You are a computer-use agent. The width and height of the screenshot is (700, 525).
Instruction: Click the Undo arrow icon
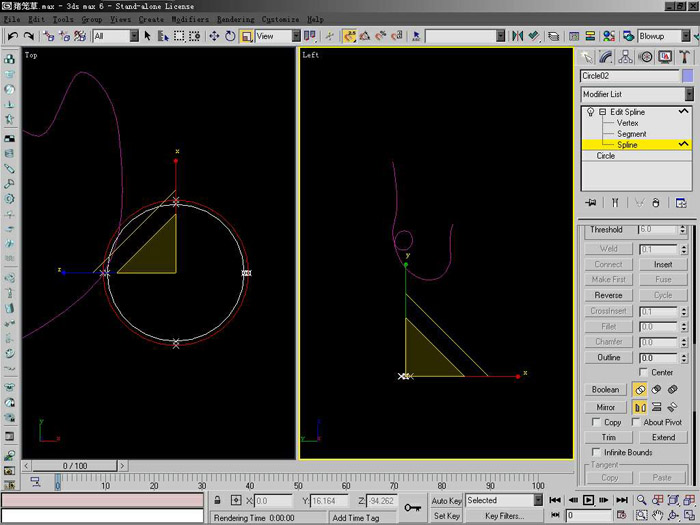[x=12, y=36]
